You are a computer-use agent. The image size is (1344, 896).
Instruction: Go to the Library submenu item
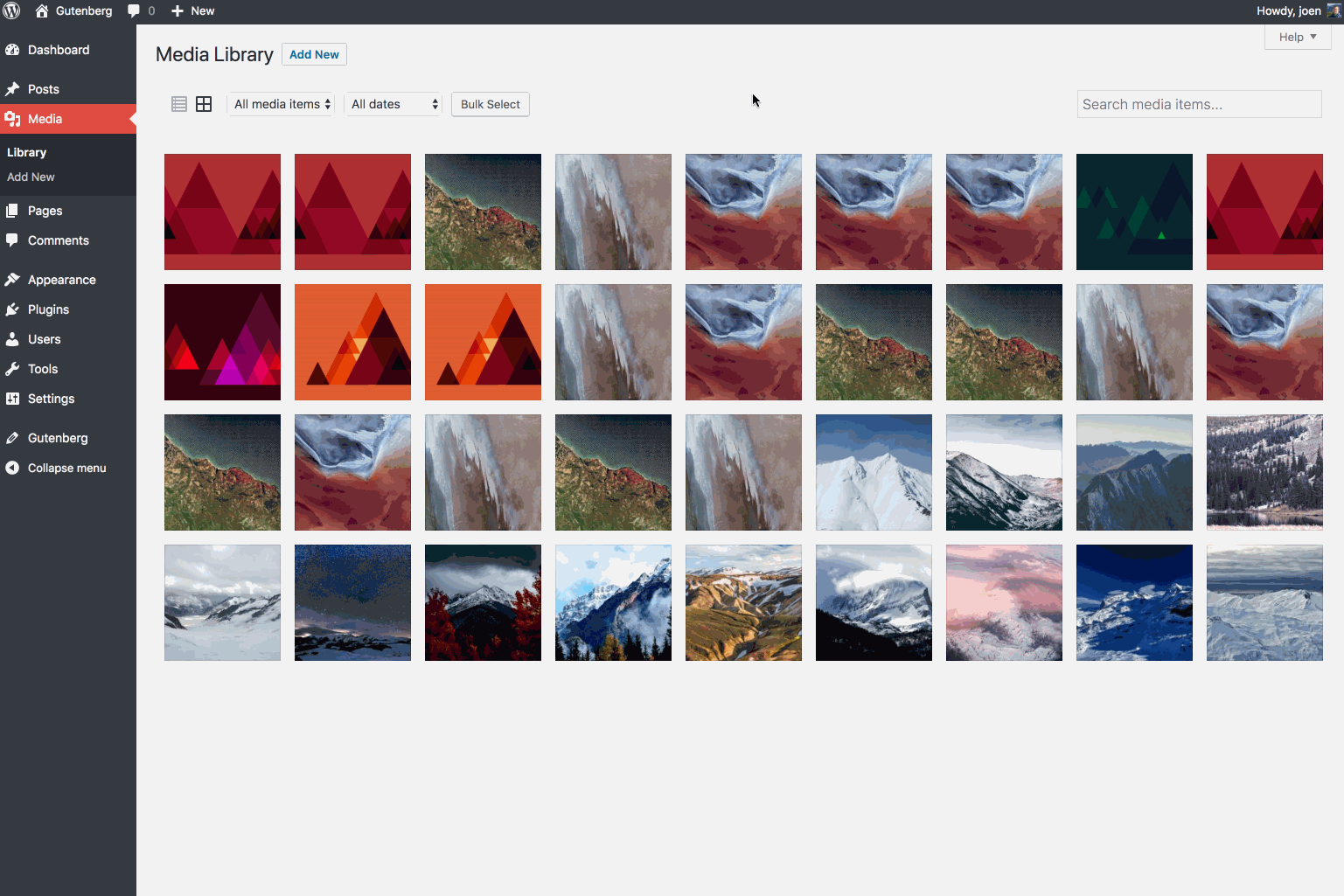tap(26, 151)
